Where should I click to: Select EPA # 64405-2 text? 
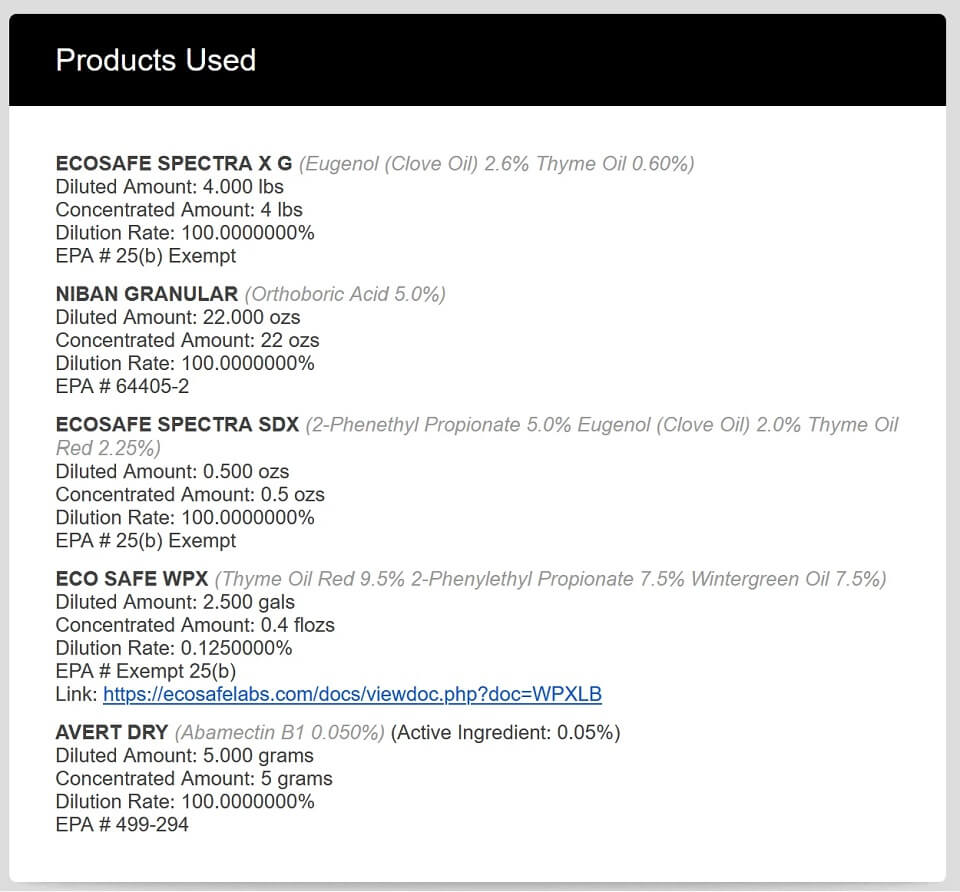pos(122,386)
